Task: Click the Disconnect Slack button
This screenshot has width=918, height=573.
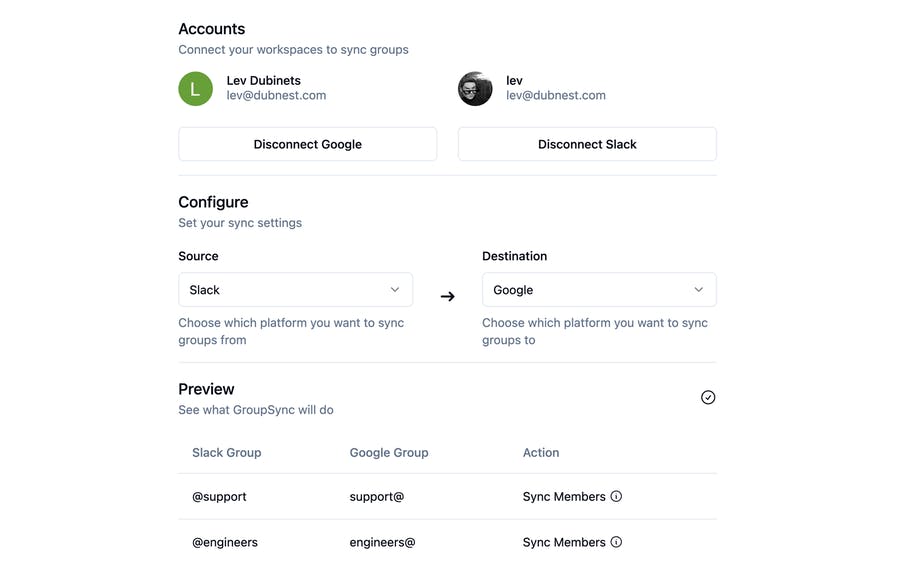Action: click(587, 144)
